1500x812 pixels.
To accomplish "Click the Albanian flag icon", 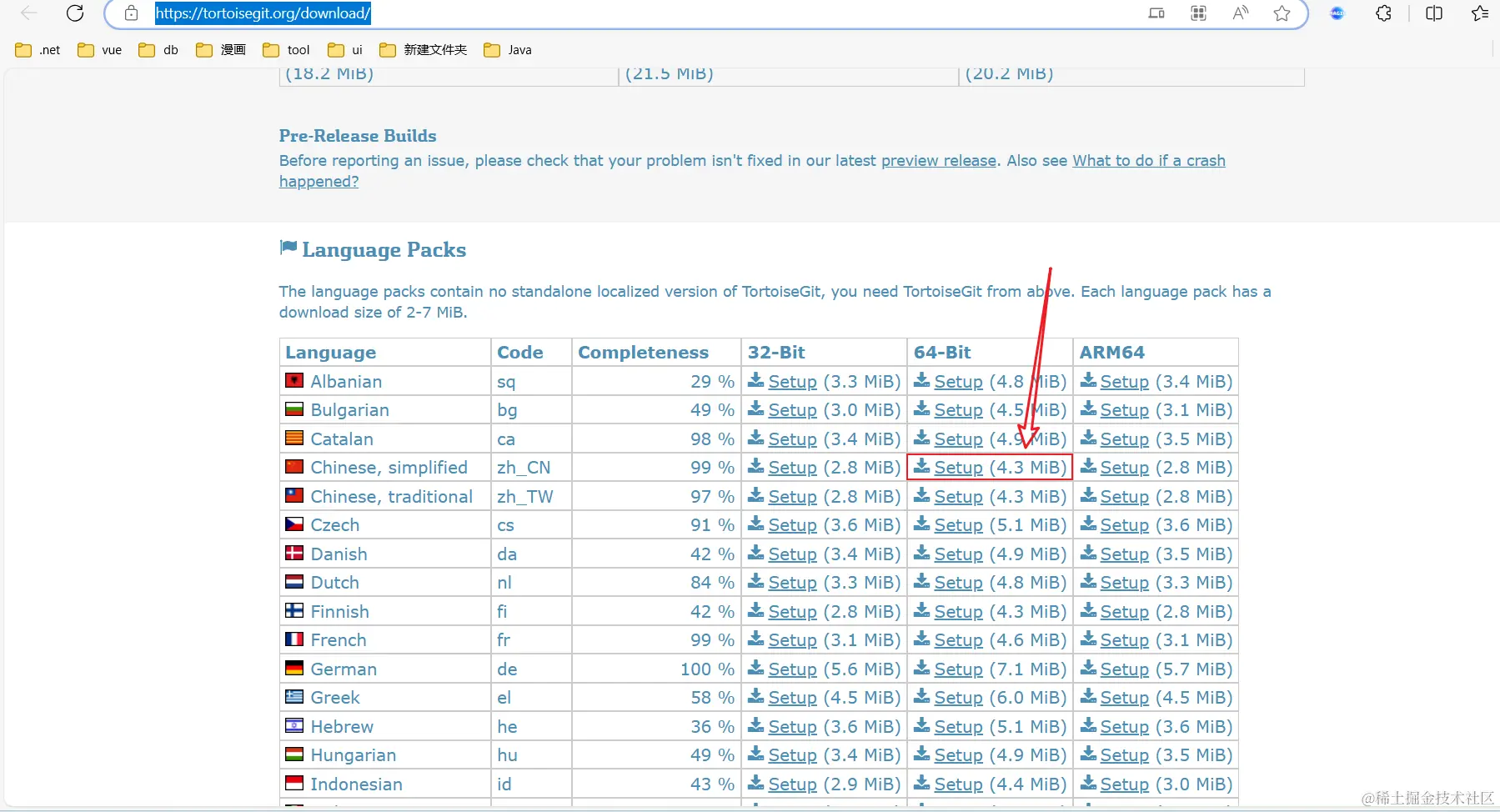I will pos(294,380).
